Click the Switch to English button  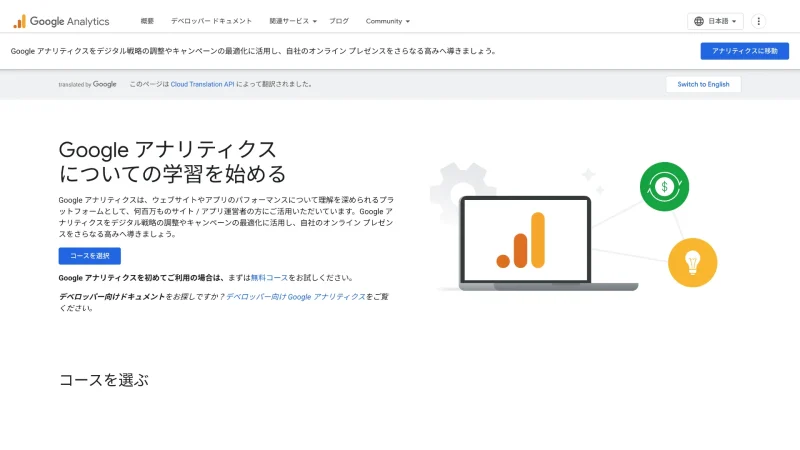[703, 84]
